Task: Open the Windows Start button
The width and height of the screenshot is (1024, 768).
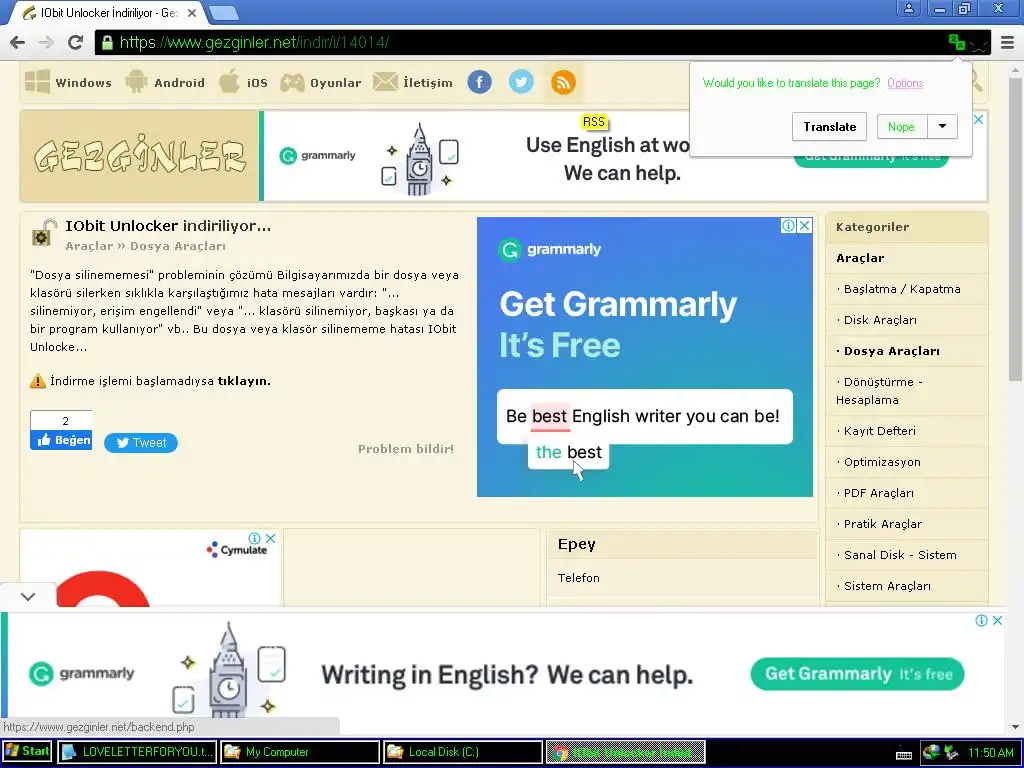Action: click(x=27, y=752)
